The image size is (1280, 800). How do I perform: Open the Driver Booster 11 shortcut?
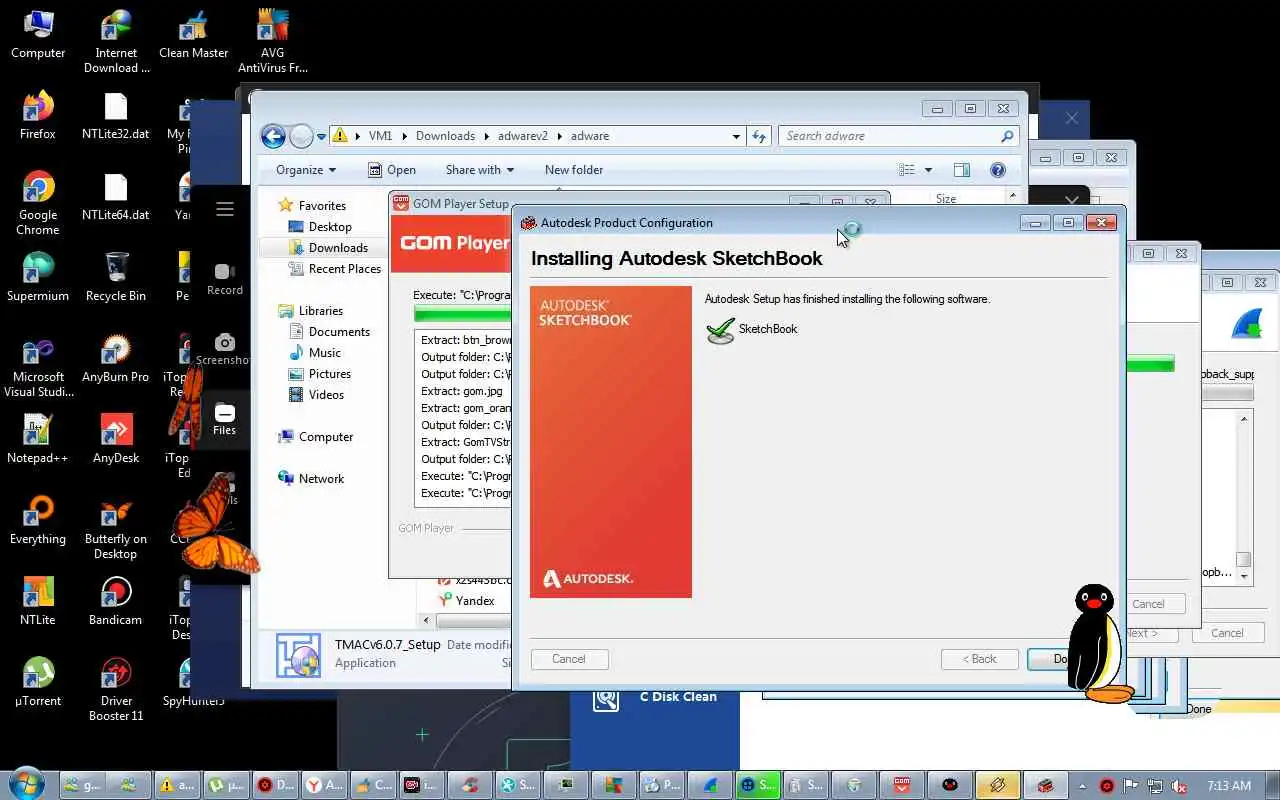click(x=116, y=690)
